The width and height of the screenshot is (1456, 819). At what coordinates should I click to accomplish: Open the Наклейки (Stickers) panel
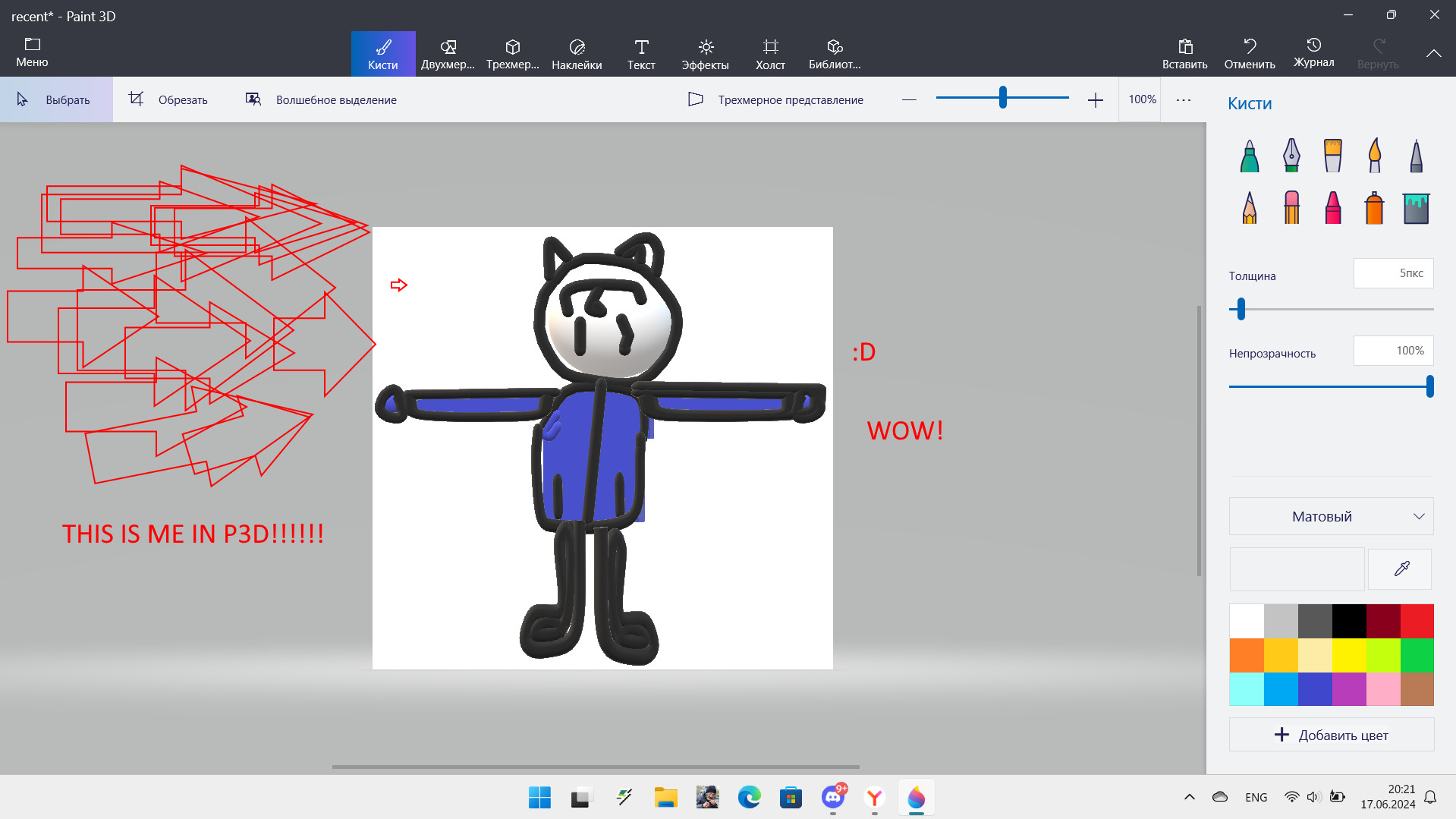coord(577,53)
